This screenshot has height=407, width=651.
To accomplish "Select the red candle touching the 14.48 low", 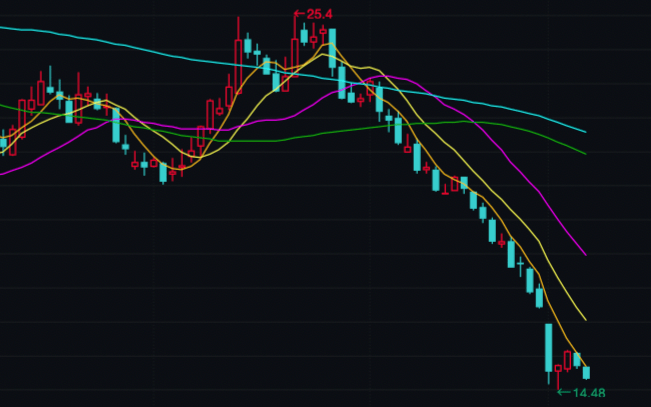I will 558,375.
